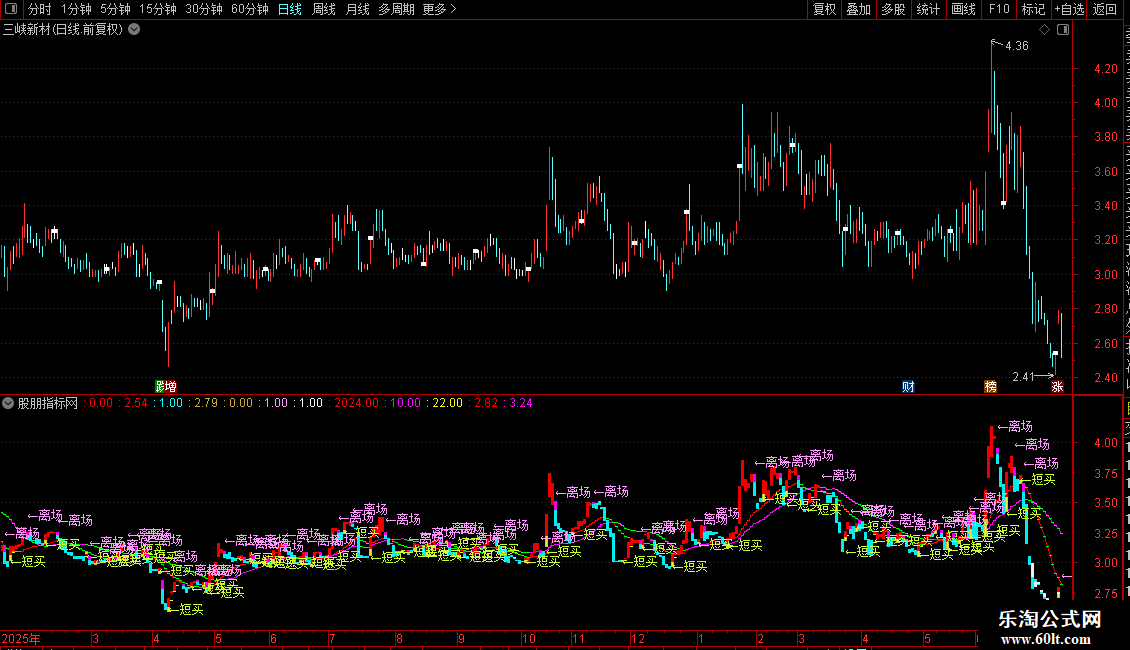Select the 60分钟 period tab
The width and height of the screenshot is (1130, 650).
(x=249, y=9)
